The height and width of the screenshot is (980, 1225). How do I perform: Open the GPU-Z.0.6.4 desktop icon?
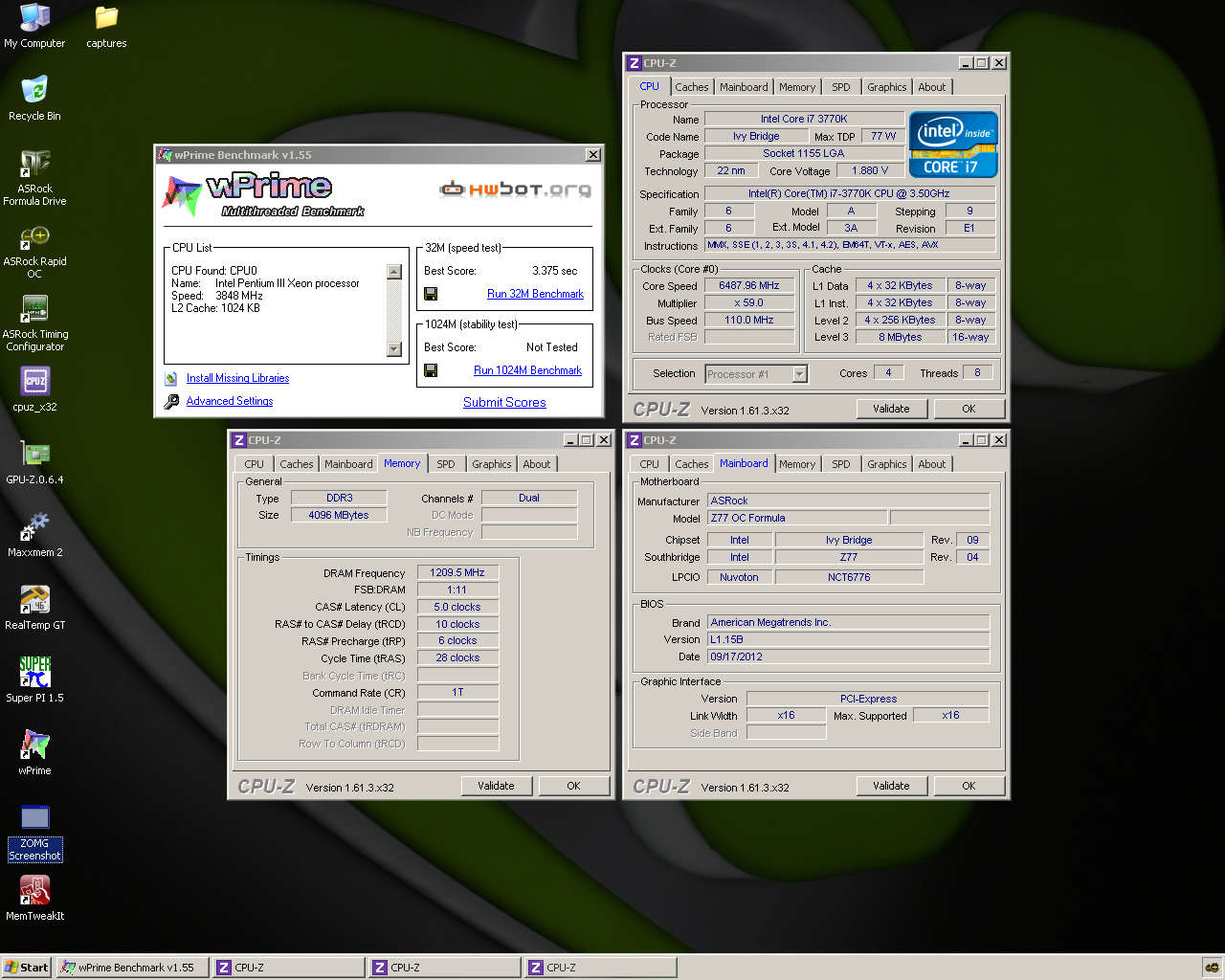[x=34, y=456]
